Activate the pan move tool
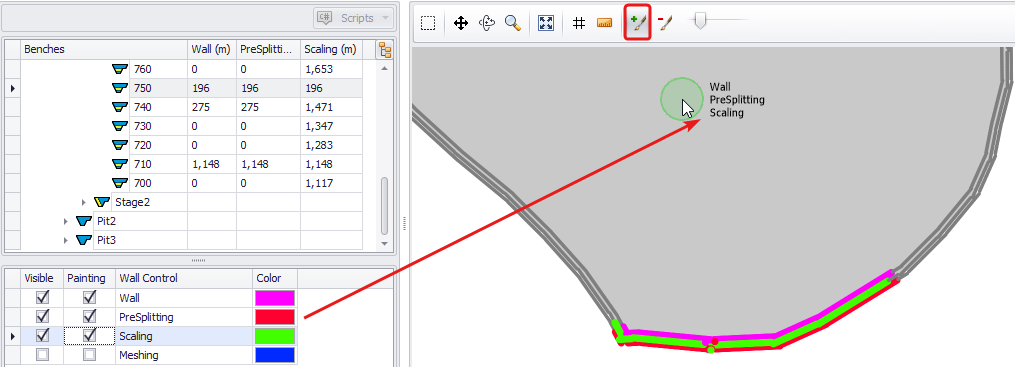The height and width of the screenshot is (367, 1015). coord(461,23)
